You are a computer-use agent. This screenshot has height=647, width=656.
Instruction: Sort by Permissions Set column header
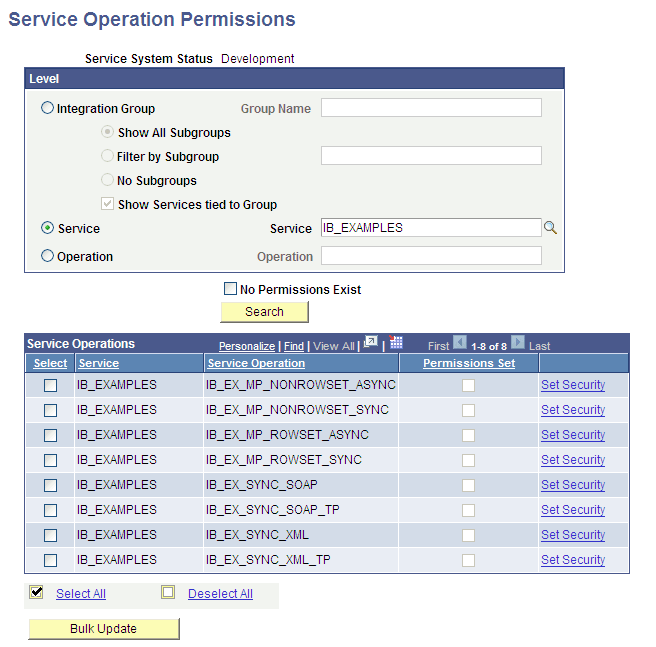469,363
